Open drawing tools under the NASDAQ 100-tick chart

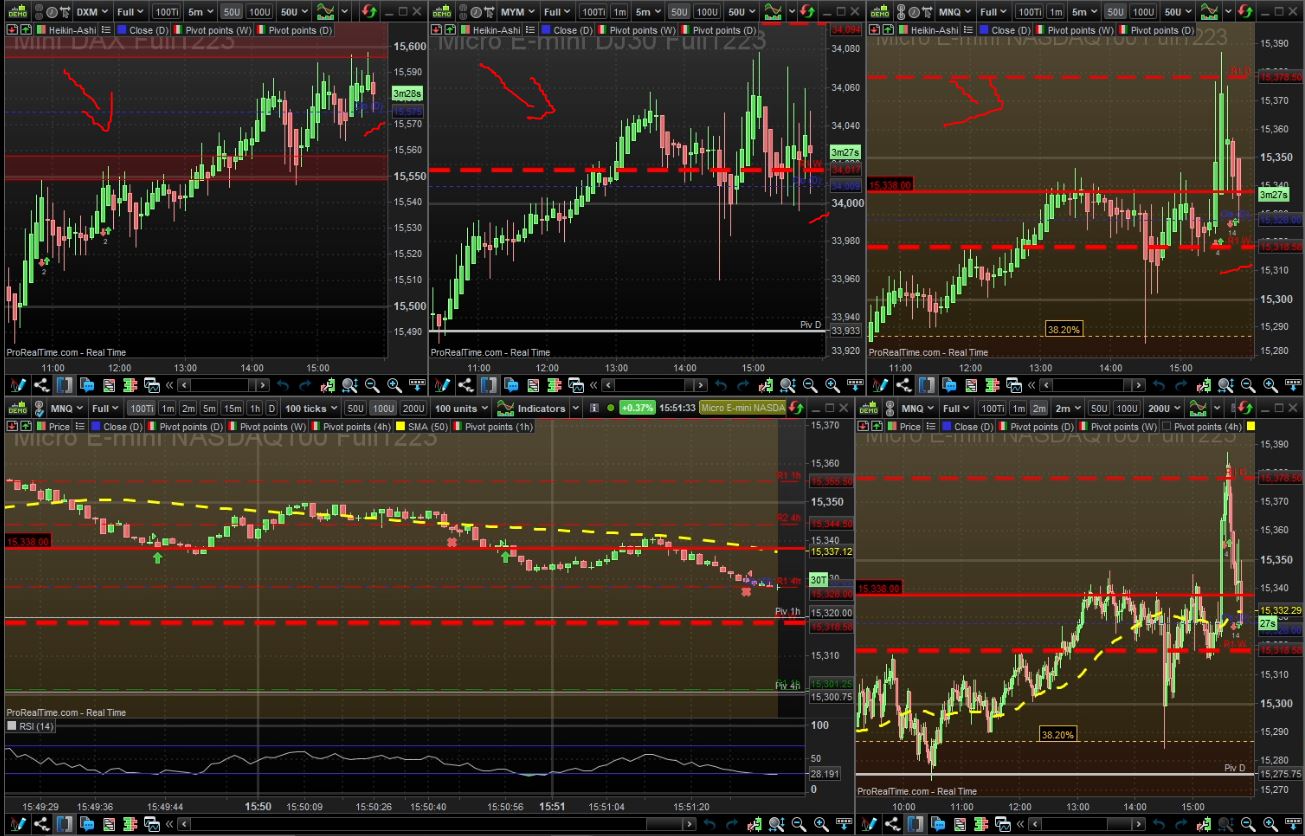(x=17, y=823)
